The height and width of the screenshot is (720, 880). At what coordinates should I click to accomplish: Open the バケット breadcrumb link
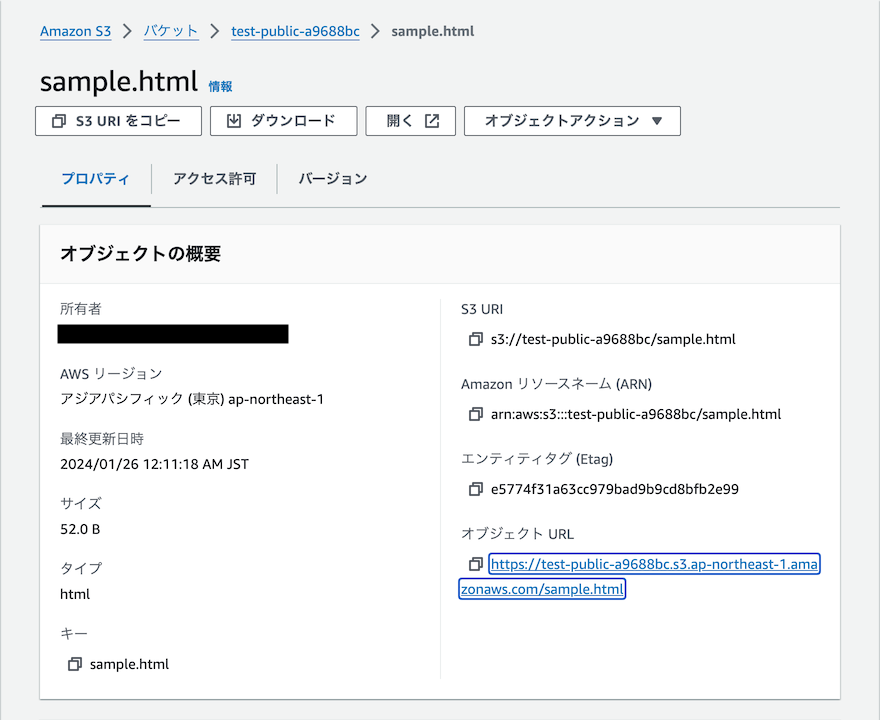point(171,31)
